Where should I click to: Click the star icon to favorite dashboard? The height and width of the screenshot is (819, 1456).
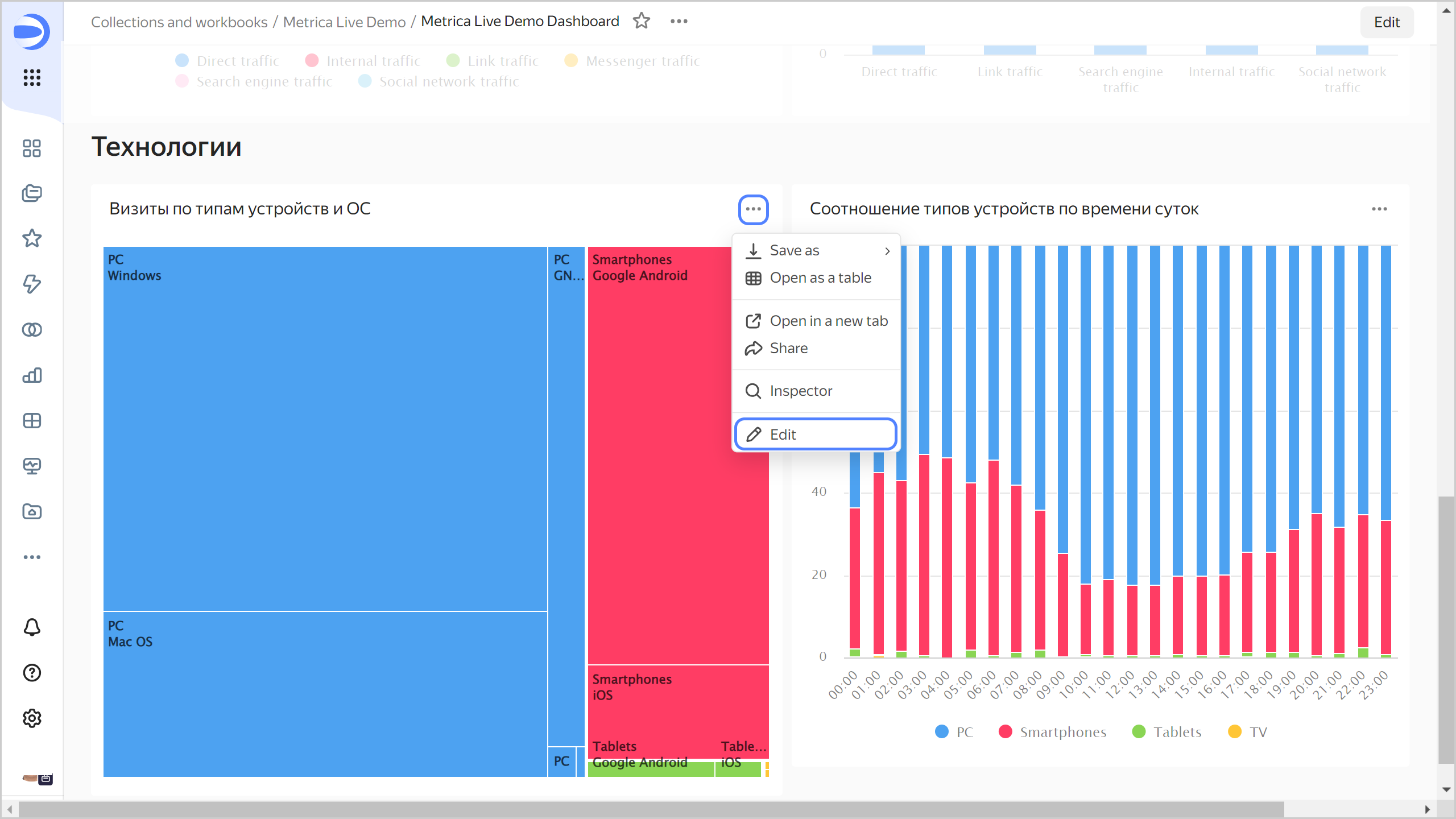[642, 21]
